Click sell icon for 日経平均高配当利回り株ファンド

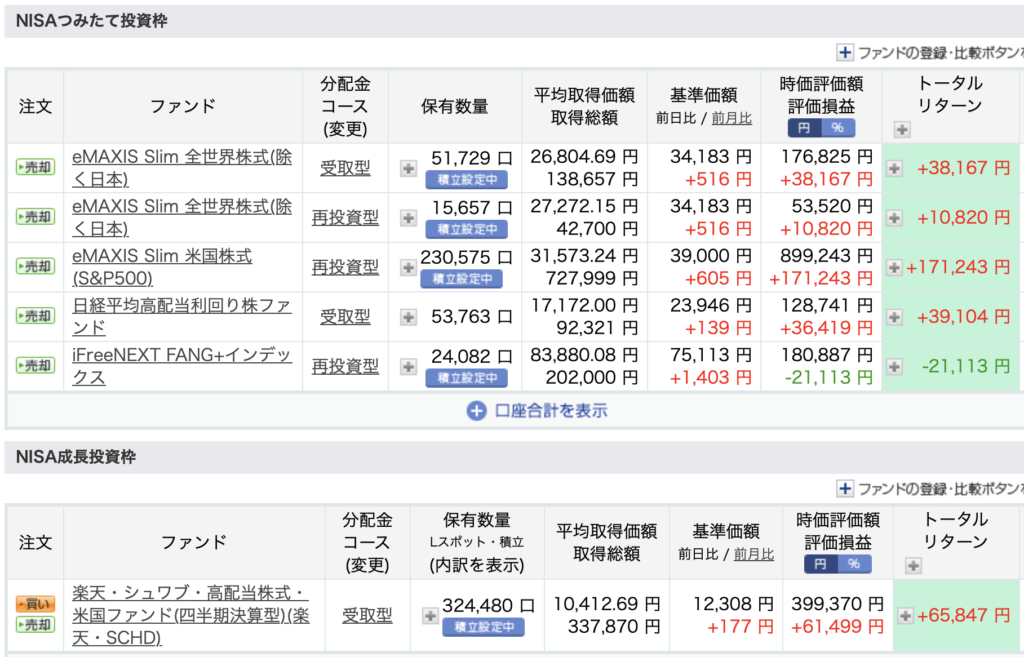pos(35,316)
